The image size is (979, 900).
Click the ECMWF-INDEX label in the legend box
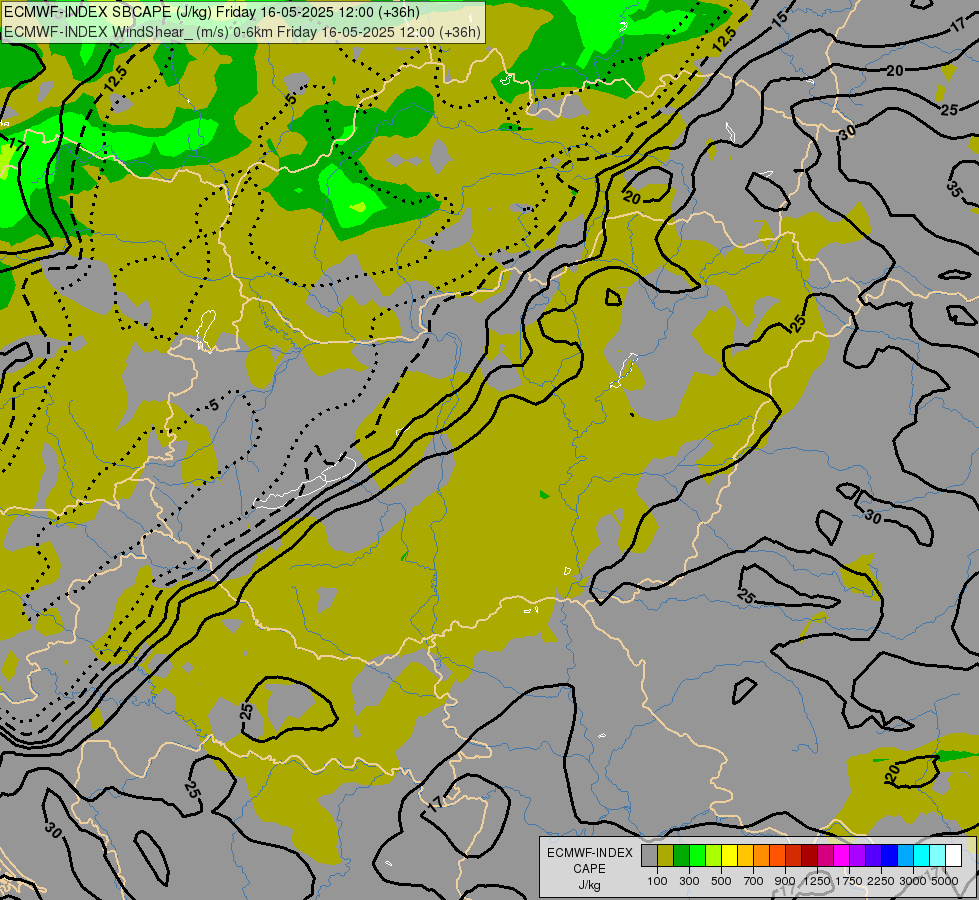click(x=590, y=853)
